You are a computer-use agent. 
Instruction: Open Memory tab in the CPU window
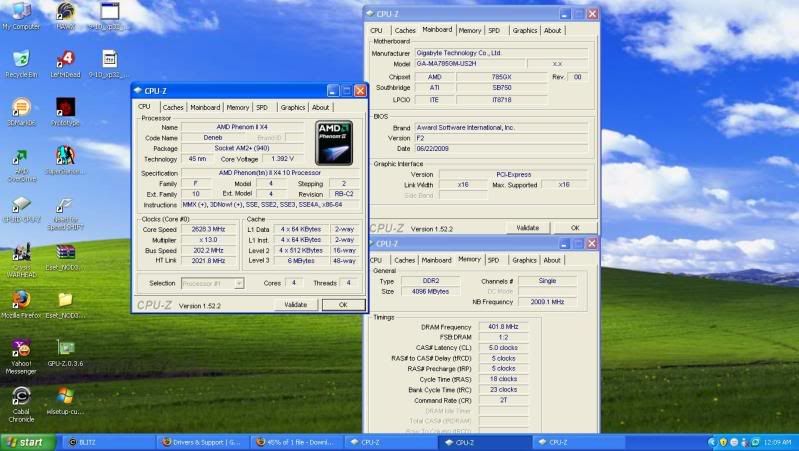(x=238, y=108)
